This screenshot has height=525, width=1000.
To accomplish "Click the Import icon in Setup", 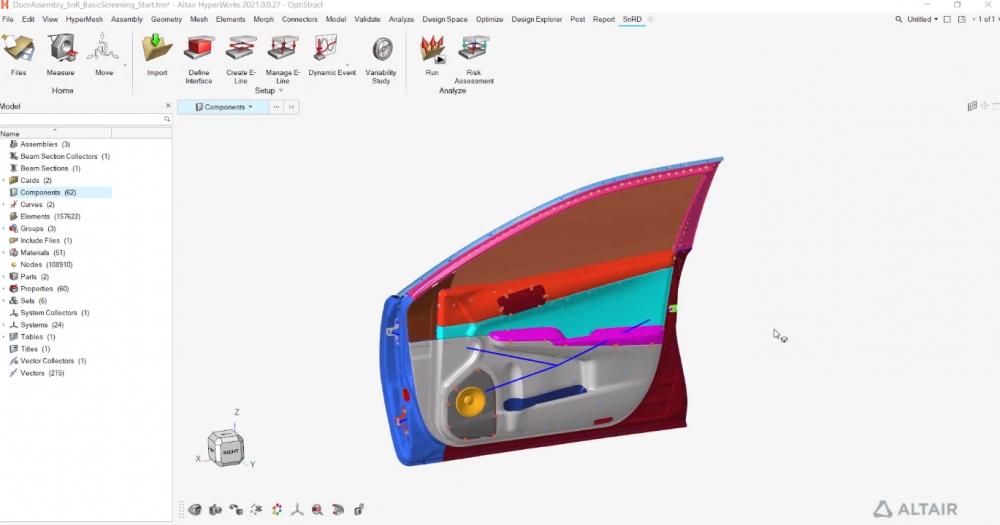I will tap(157, 55).
